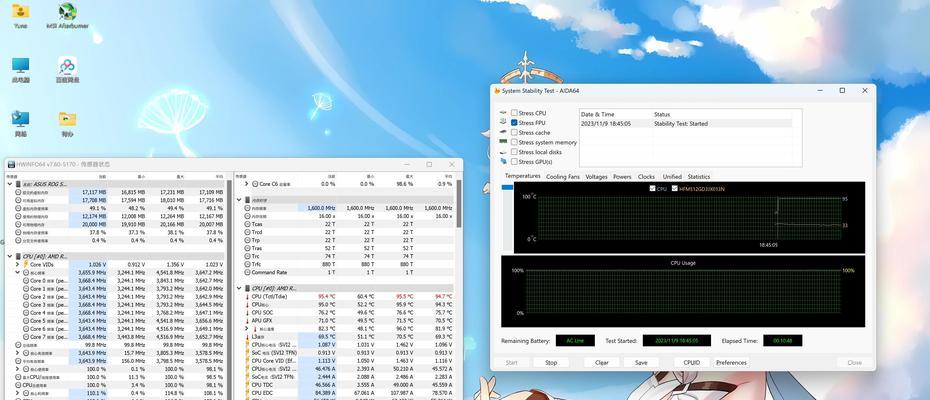The width and height of the screenshot is (930, 400).
Task: Expand the Core C6 row
Action: 246,184
